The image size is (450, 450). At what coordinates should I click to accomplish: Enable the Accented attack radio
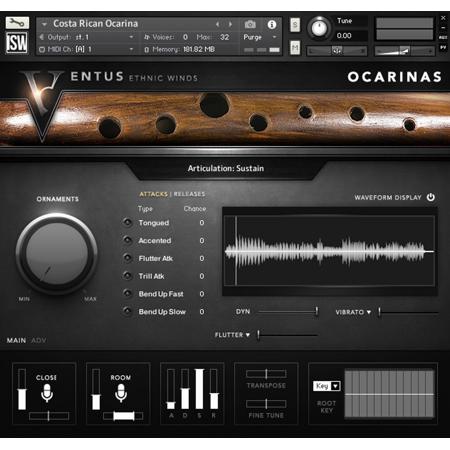127,240
